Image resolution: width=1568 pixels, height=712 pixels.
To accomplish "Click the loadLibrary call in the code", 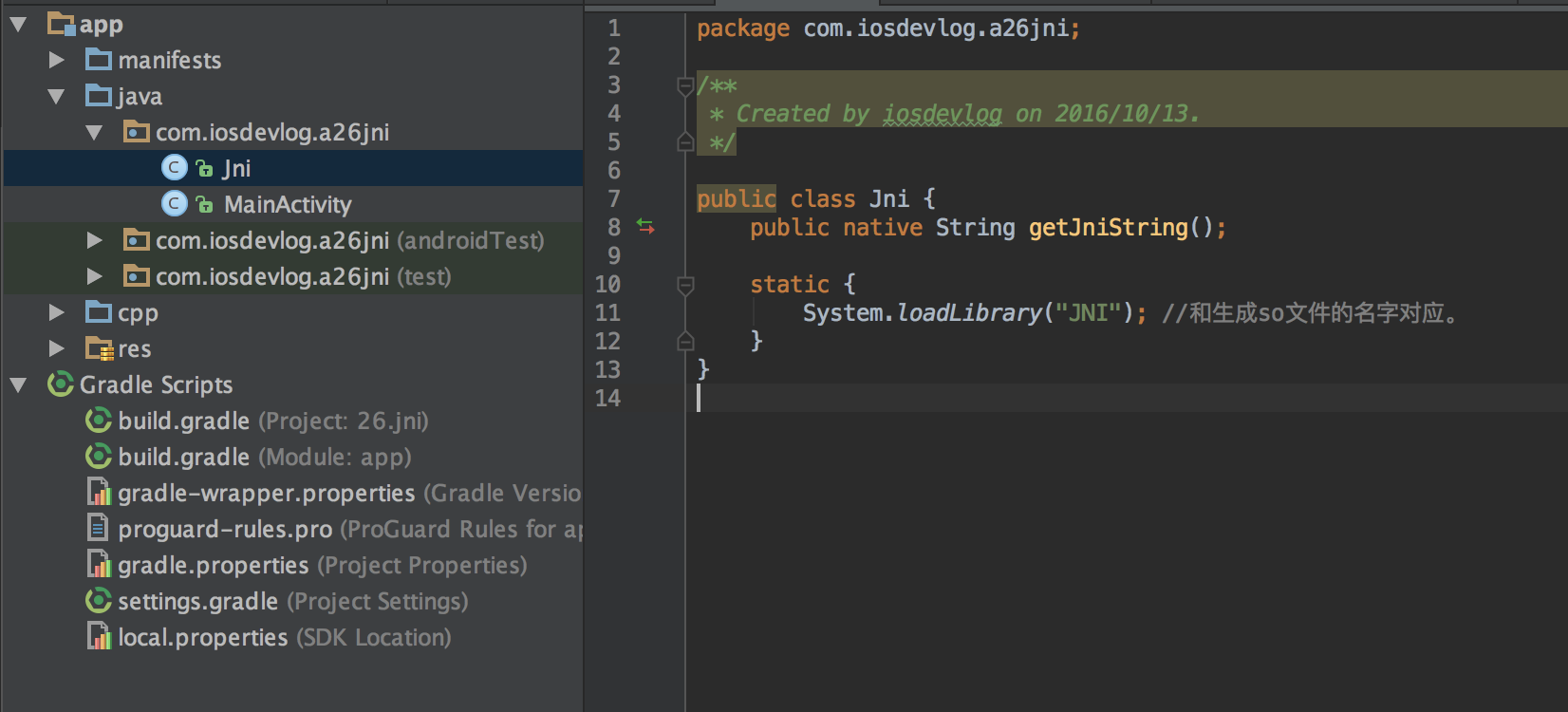I will (x=969, y=313).
